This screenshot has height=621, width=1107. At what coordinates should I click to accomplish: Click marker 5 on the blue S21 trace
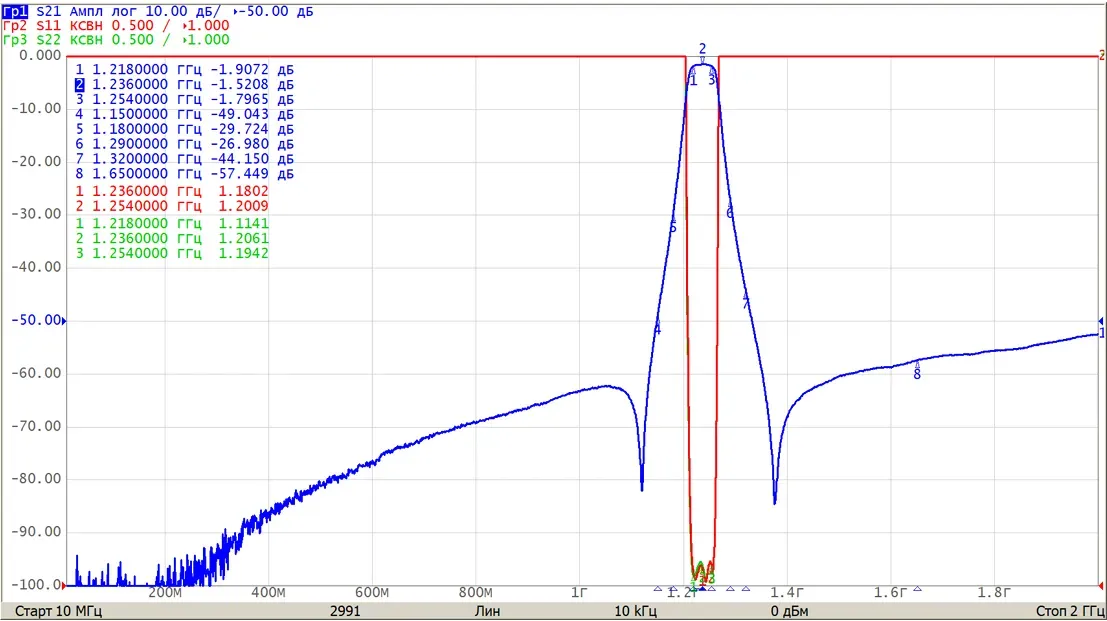(673, 227)
